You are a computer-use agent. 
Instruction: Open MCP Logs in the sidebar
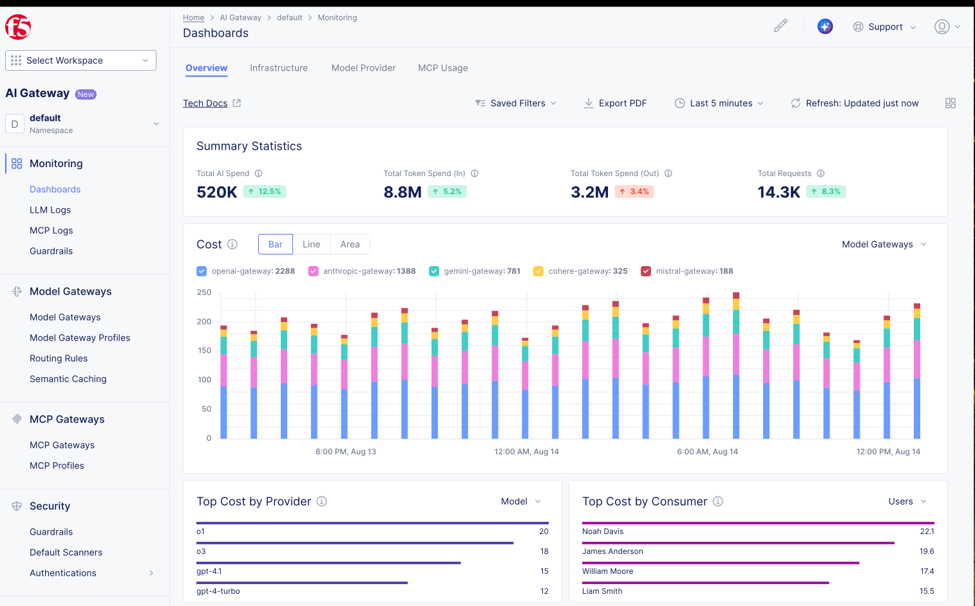(51, 231)
